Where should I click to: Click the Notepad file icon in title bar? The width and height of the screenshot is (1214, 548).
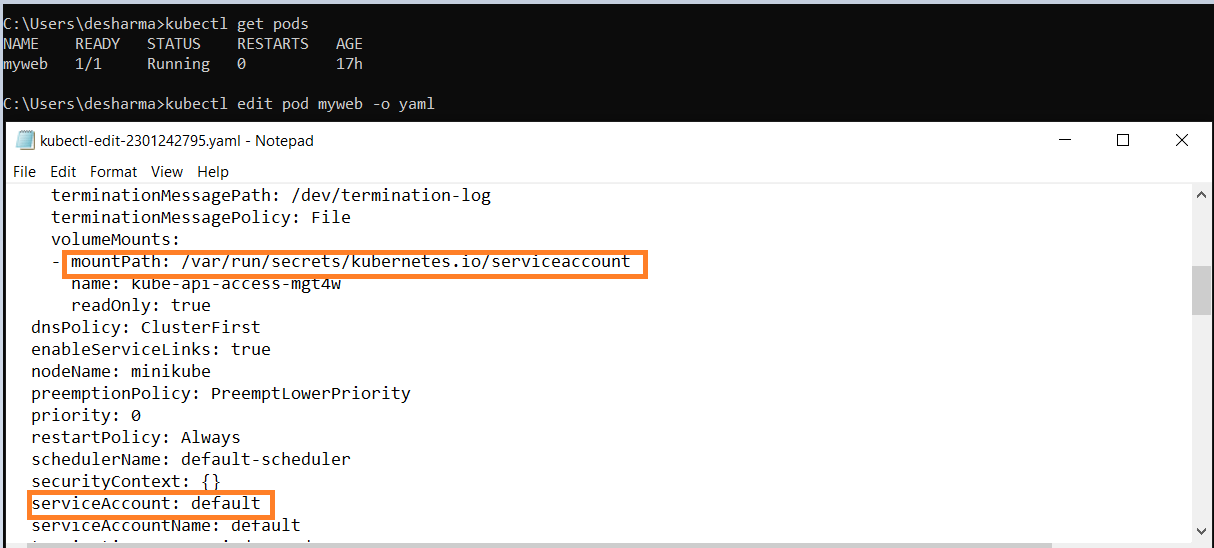pos(25,141)
